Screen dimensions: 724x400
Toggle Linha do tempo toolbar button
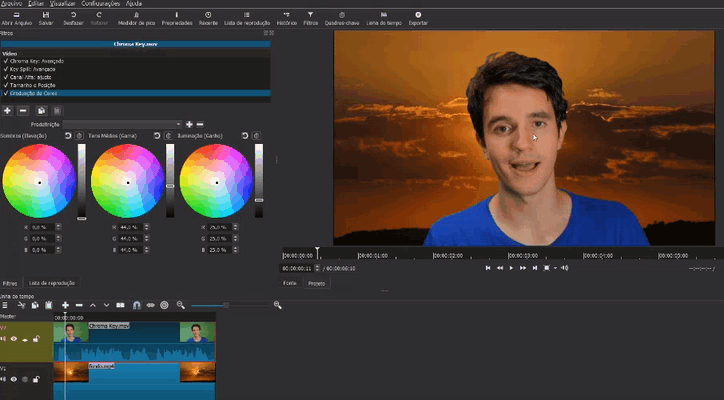click(x=384, y=18)
